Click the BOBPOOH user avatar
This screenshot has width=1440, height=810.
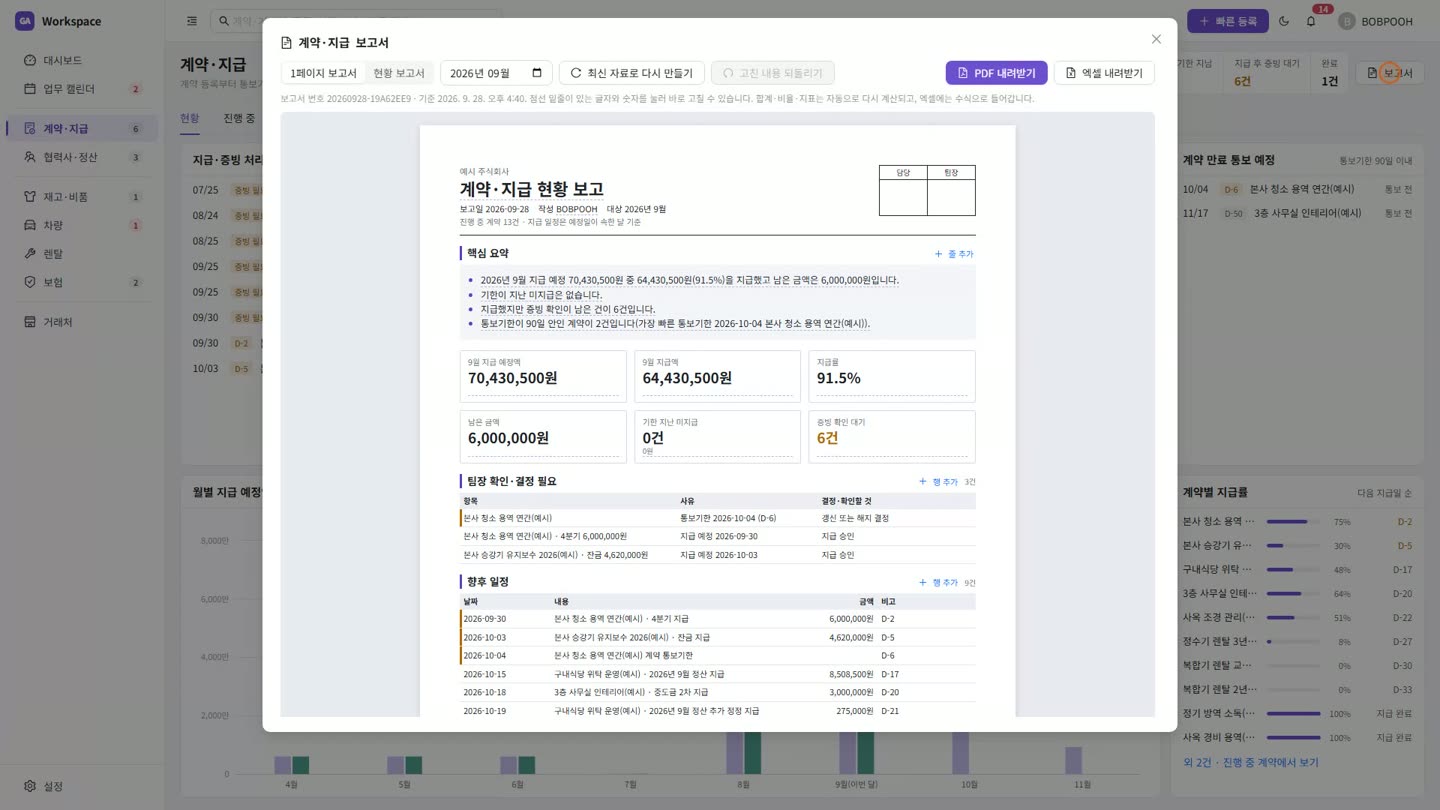pyautogui.click(x=1346, y=21)
